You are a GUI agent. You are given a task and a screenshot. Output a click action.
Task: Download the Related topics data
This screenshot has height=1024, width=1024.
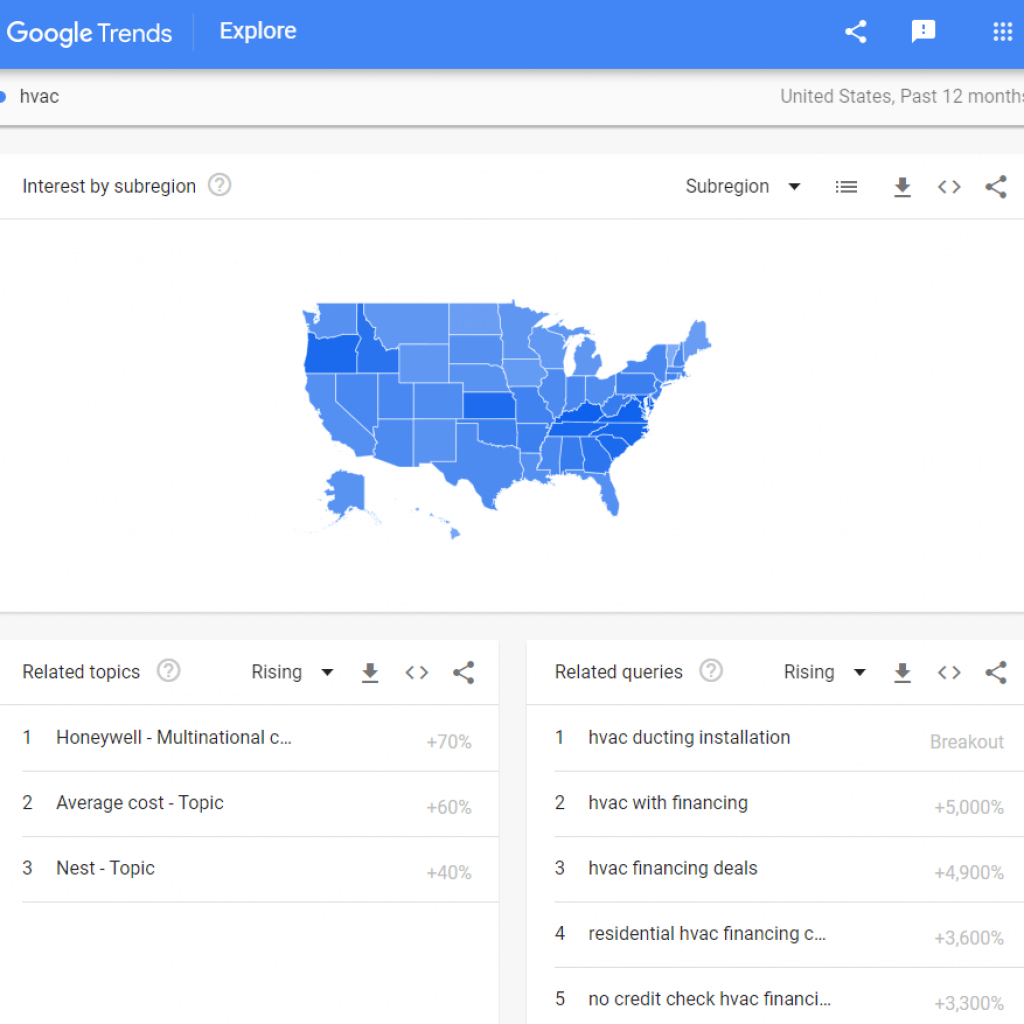(x=370, y=673)
